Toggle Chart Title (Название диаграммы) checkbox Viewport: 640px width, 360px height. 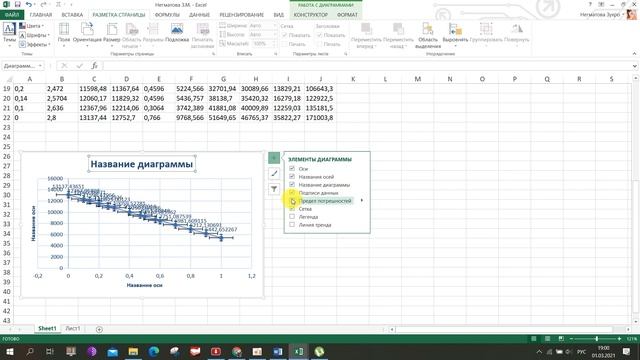292,184
